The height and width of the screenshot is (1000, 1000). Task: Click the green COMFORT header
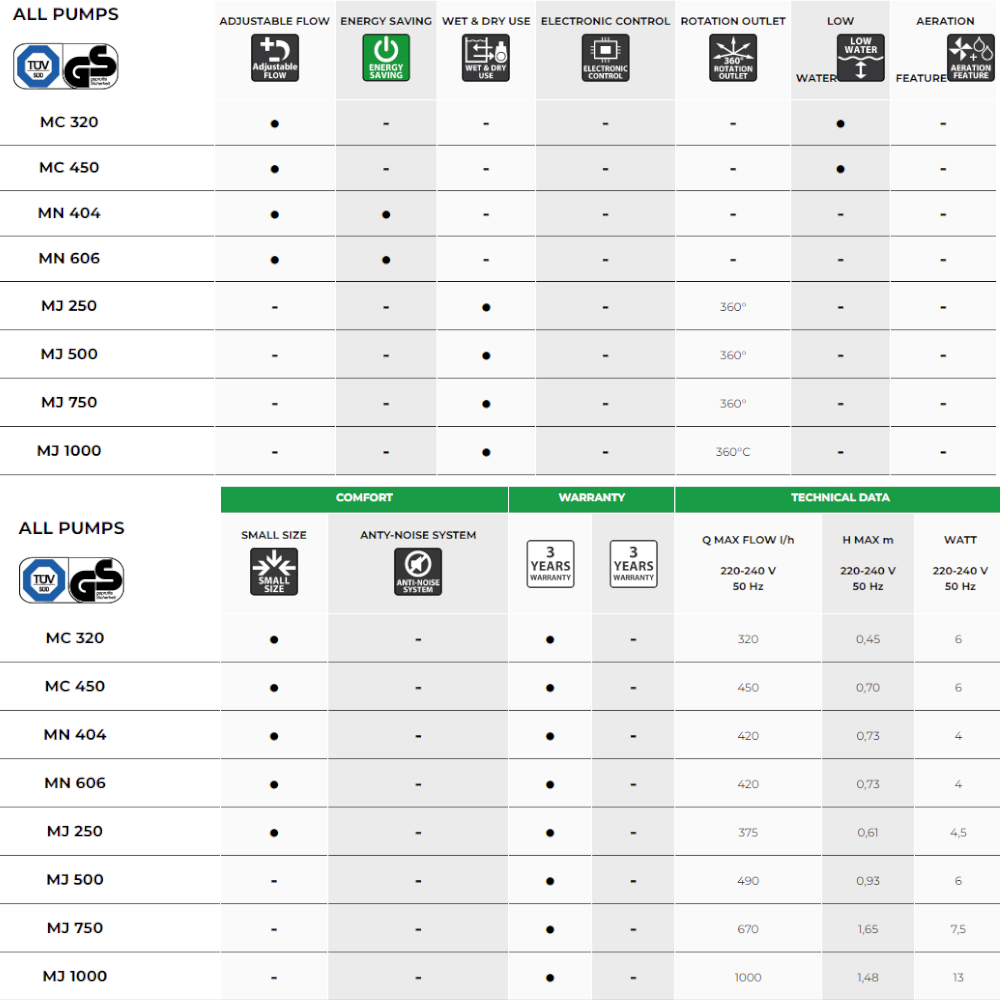(x=364, y=498)
